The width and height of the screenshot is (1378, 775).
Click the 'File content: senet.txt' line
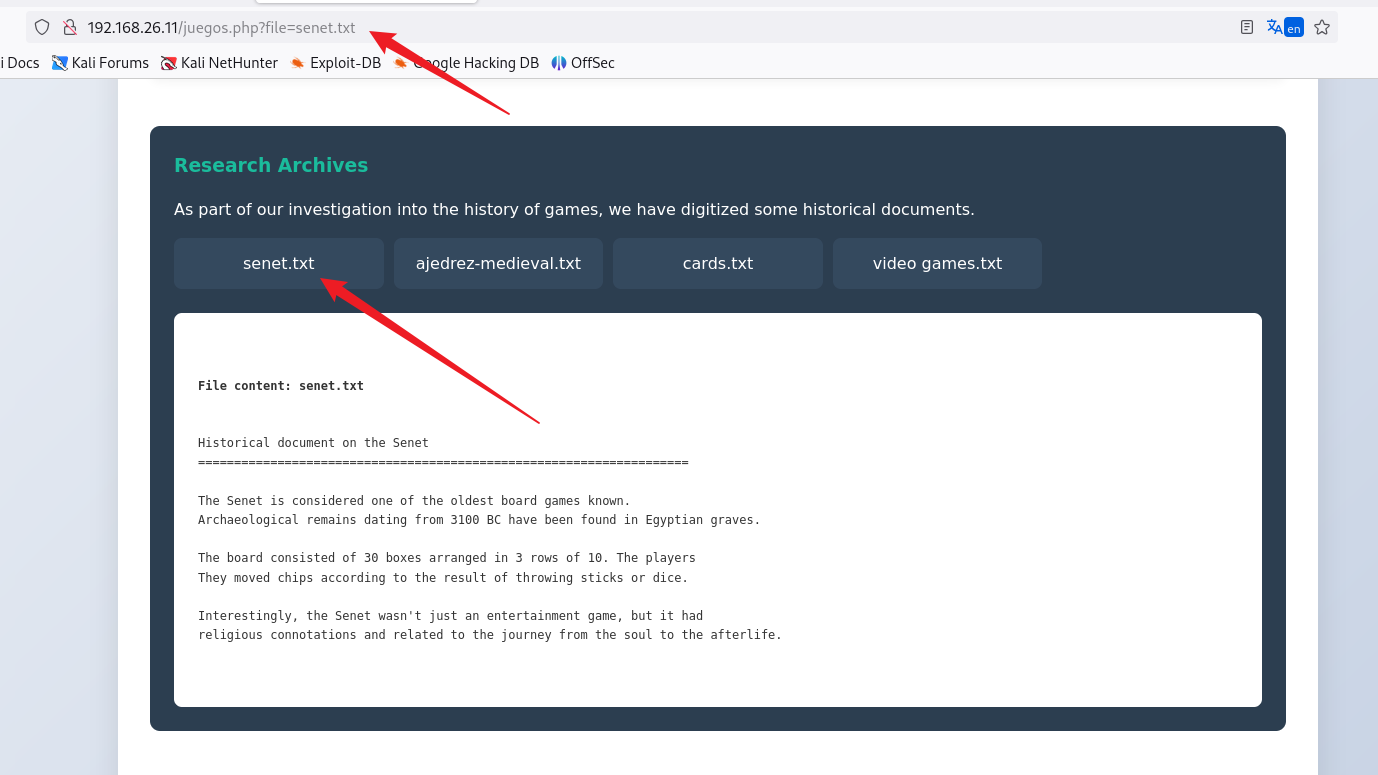pyautogui.click(x=281, y=386)
